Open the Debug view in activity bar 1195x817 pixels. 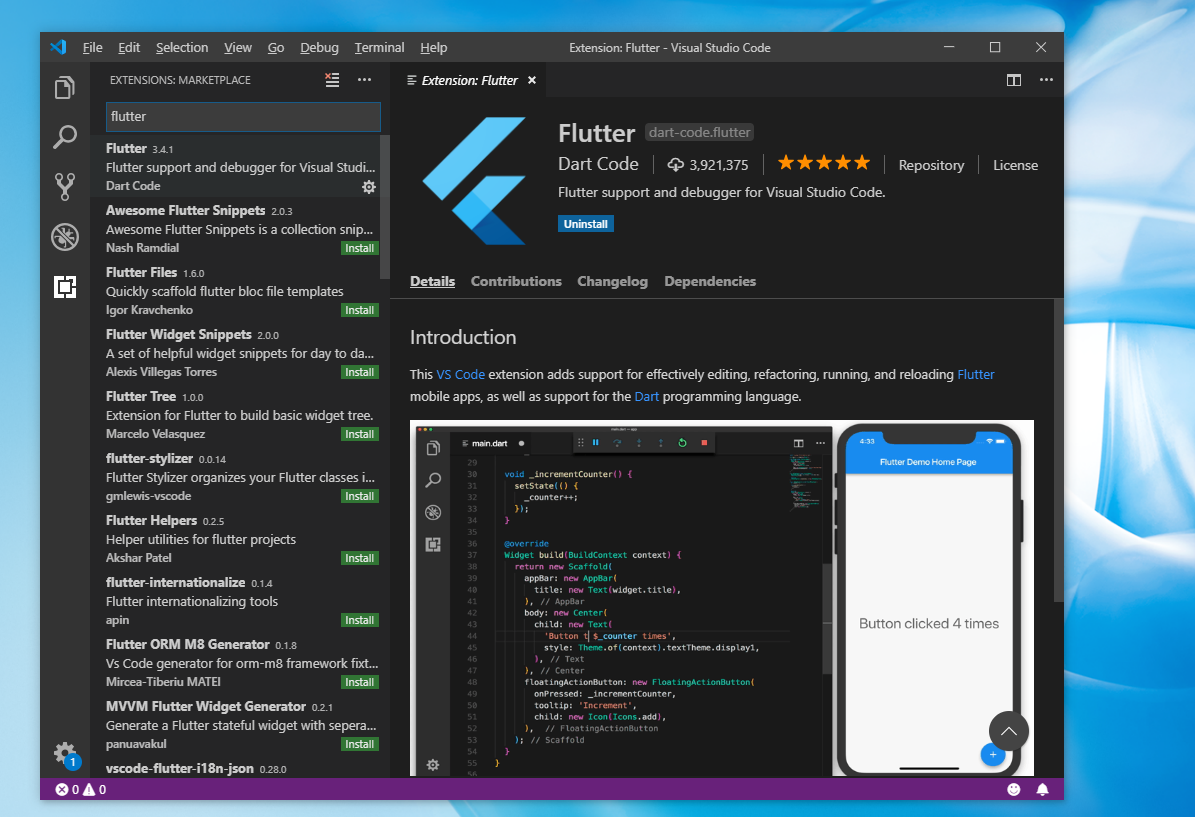pyautogui.click(x=65, y=237)
